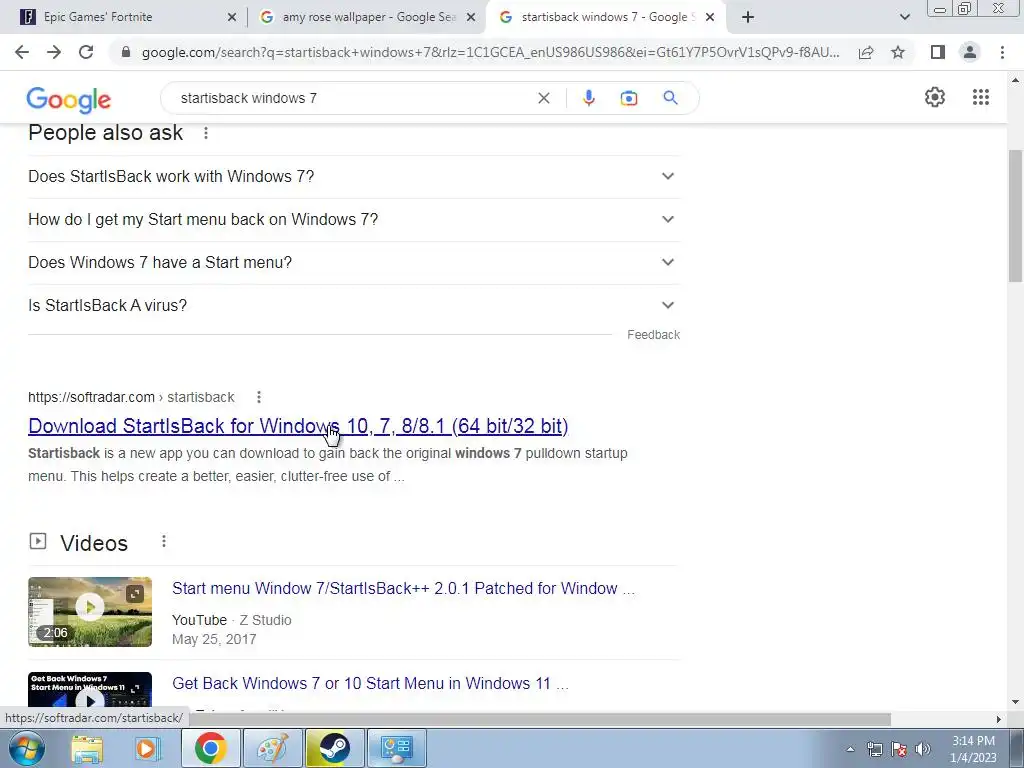Reload the current Google search page

click(86, 52)
